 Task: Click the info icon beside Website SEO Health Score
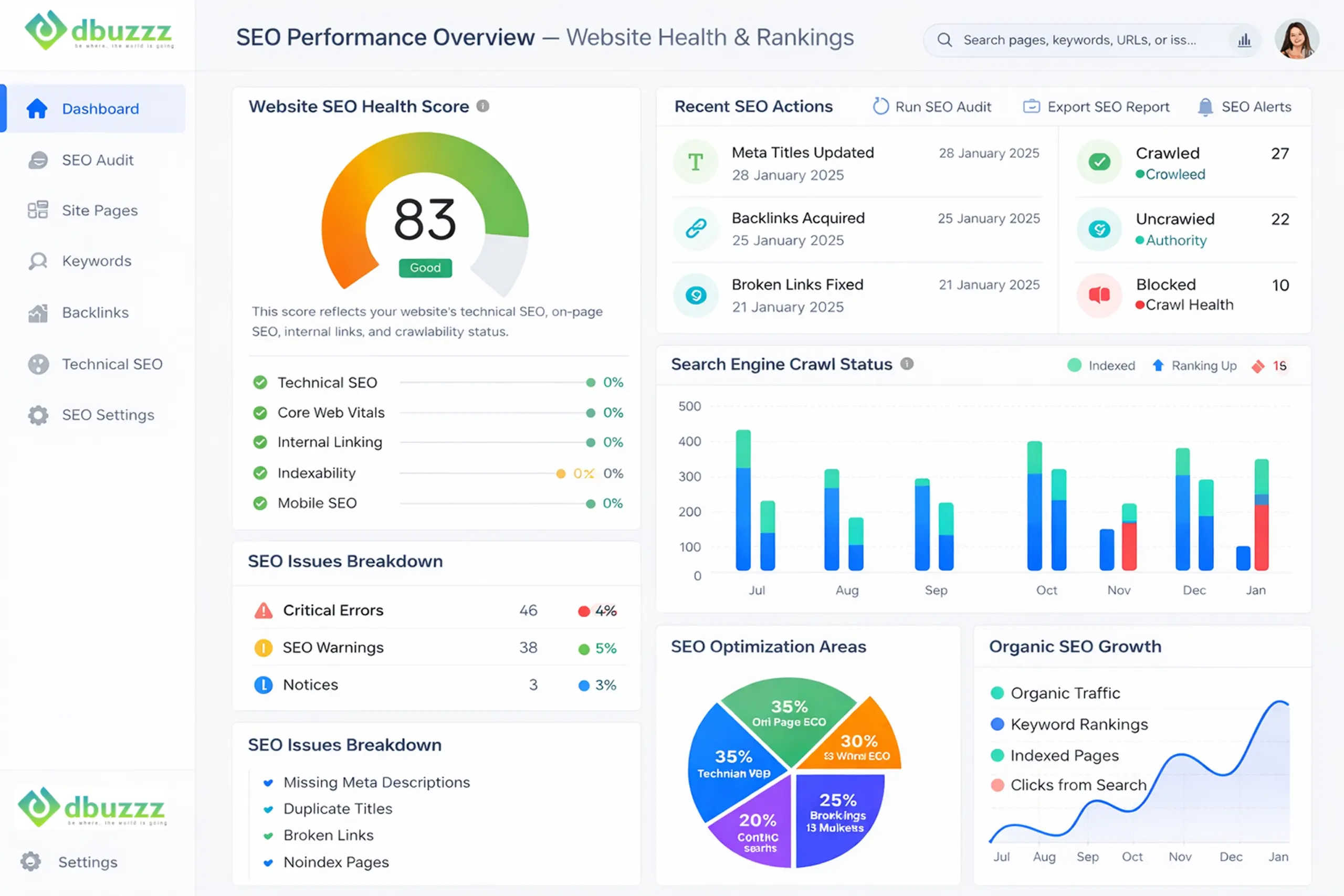coord(483,106)
